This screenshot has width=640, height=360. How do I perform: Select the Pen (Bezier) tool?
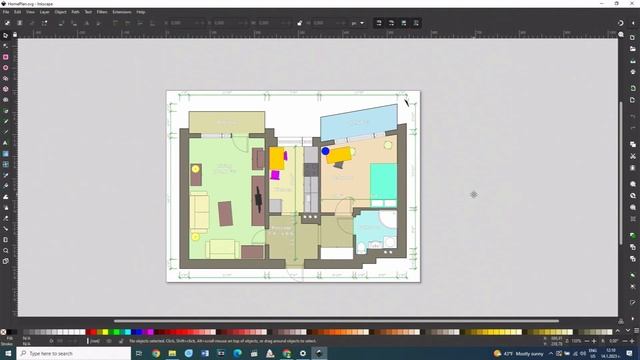coord(5,111)
